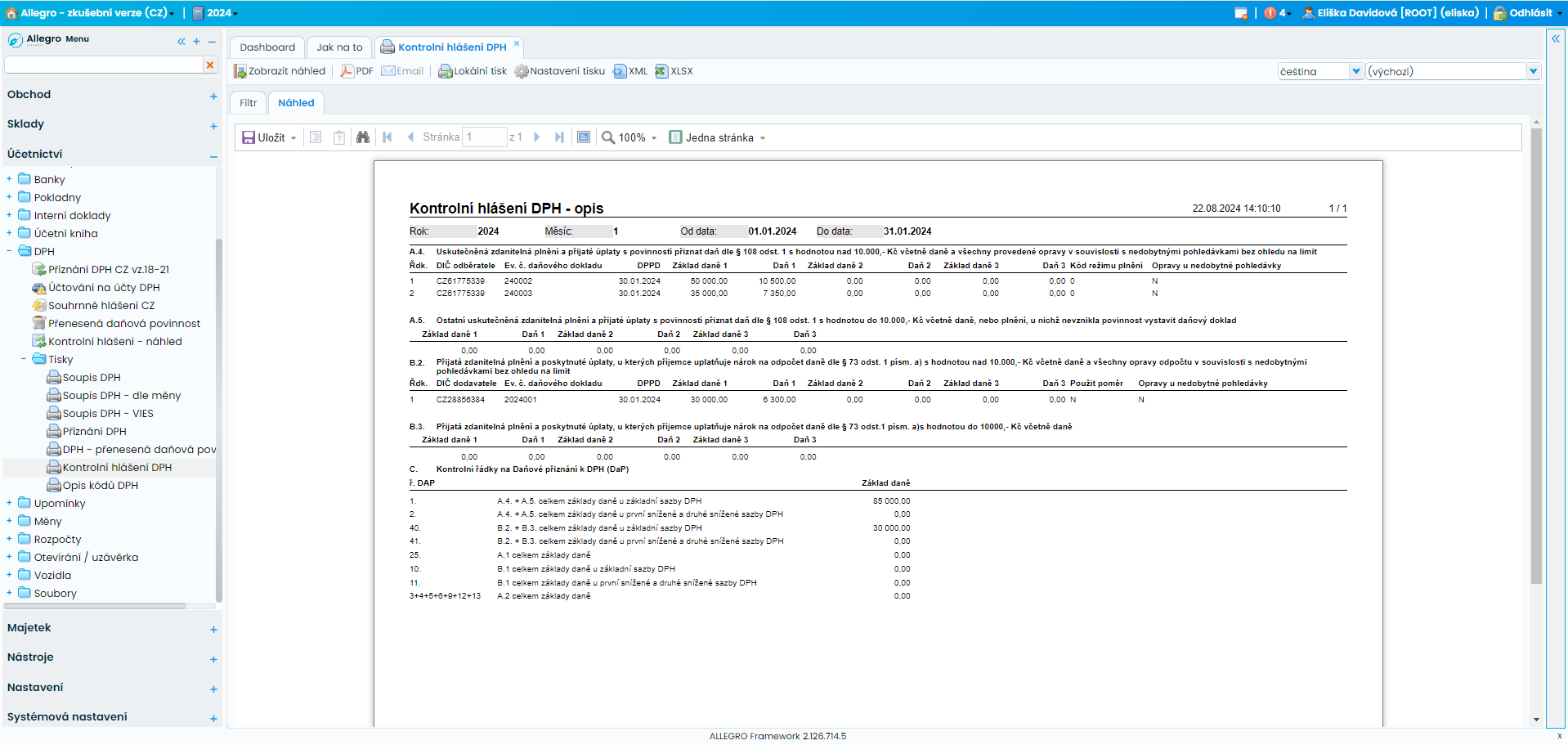Image resolution: width=1568 pixels, height=745 pixels.
Task: Export the report to XML
Action: coord(630,71)
